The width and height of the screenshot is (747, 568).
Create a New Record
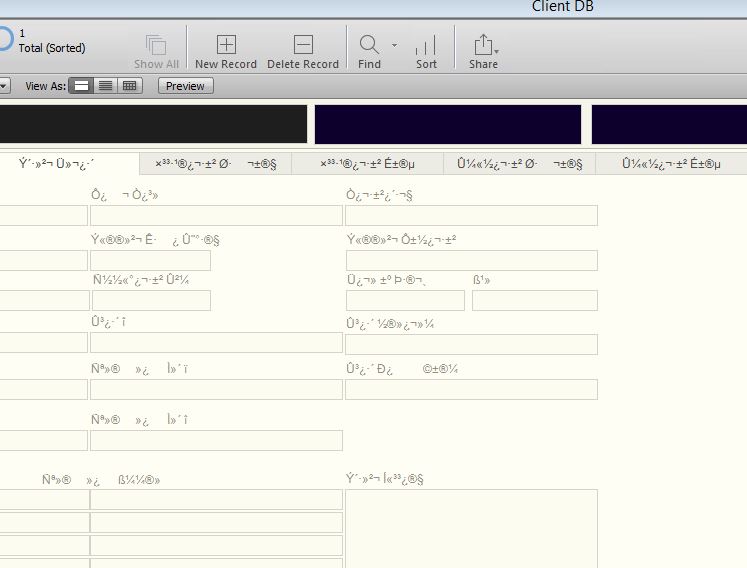[x=226, y=45]
